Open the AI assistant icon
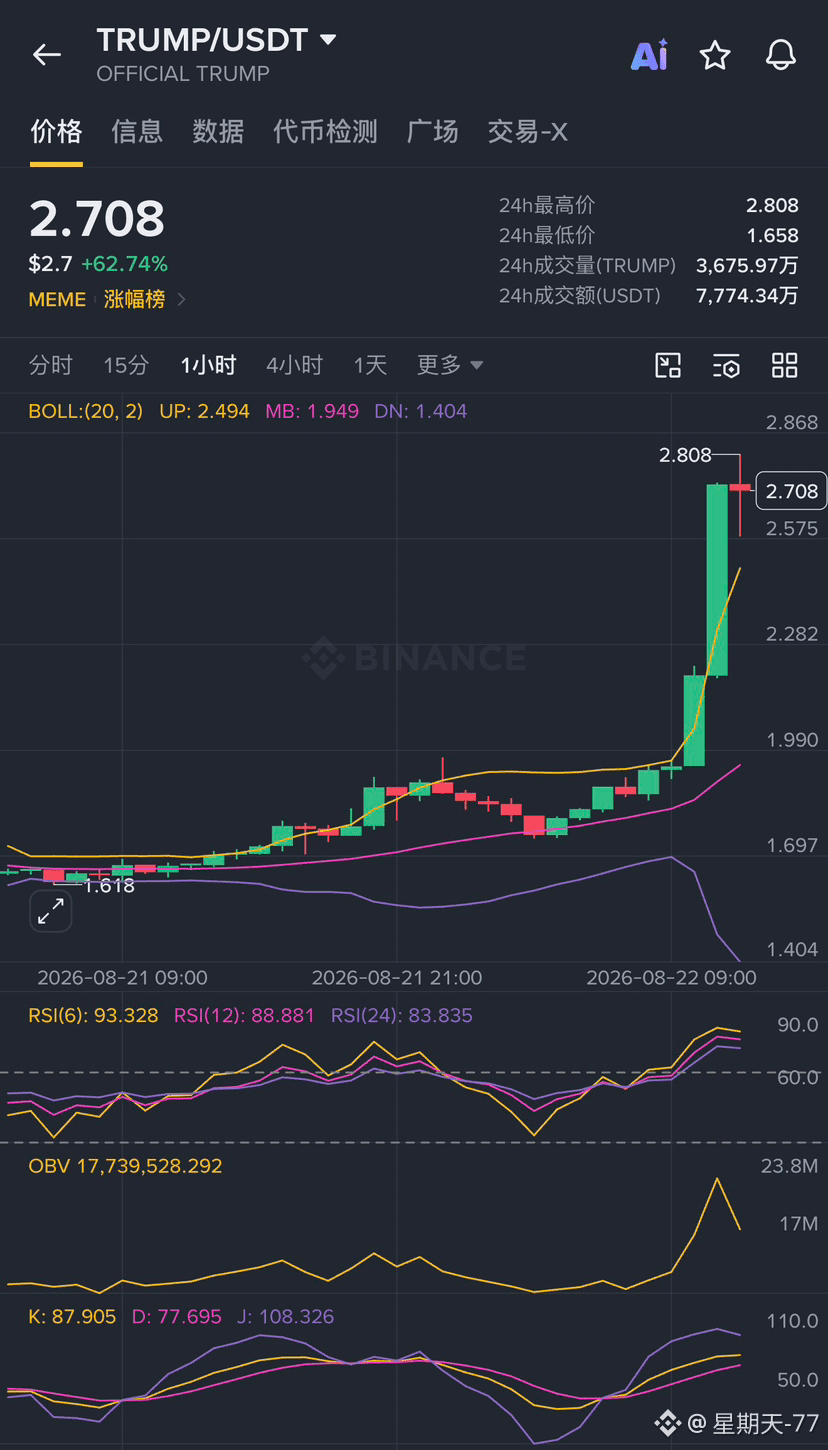This screenshot has width=828, height=1450. (649, 55)
